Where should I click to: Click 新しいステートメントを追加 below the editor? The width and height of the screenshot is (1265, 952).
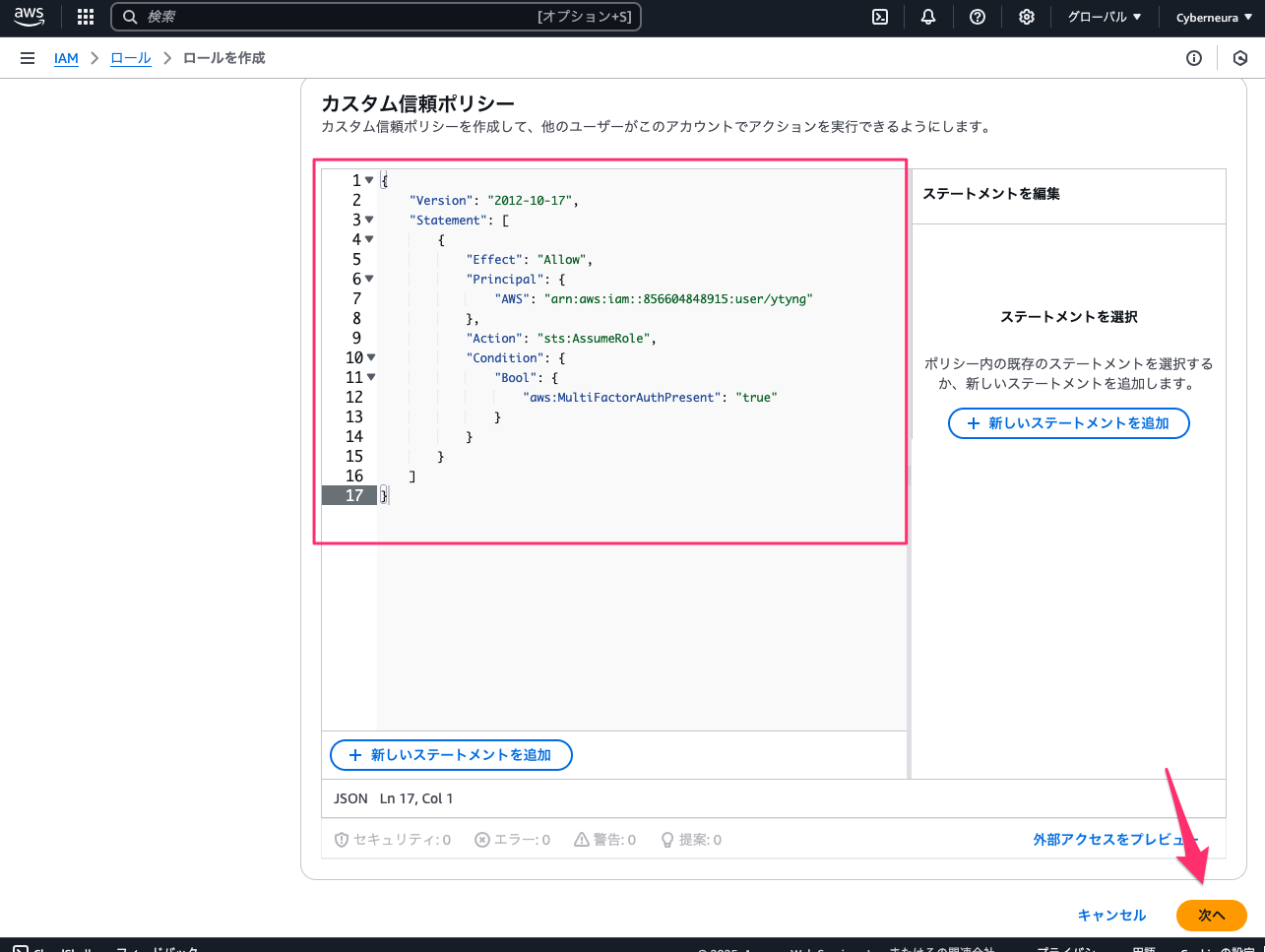[x=451, y=755]
